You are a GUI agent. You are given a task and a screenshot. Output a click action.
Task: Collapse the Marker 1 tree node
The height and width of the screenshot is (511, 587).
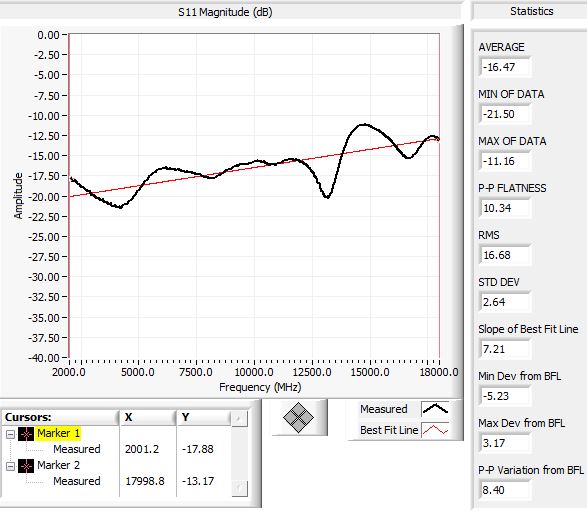coord(10,434)
